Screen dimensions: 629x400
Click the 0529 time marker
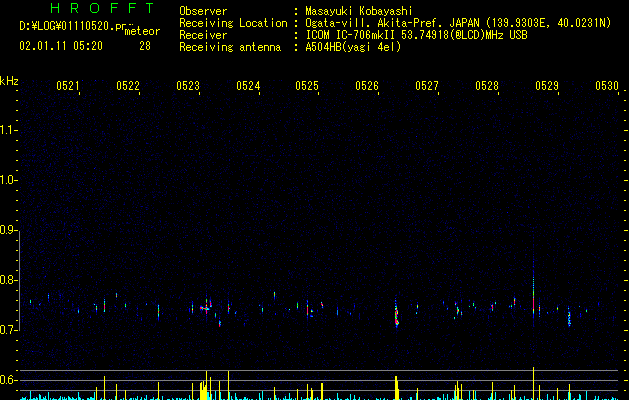tap(547, 85)
